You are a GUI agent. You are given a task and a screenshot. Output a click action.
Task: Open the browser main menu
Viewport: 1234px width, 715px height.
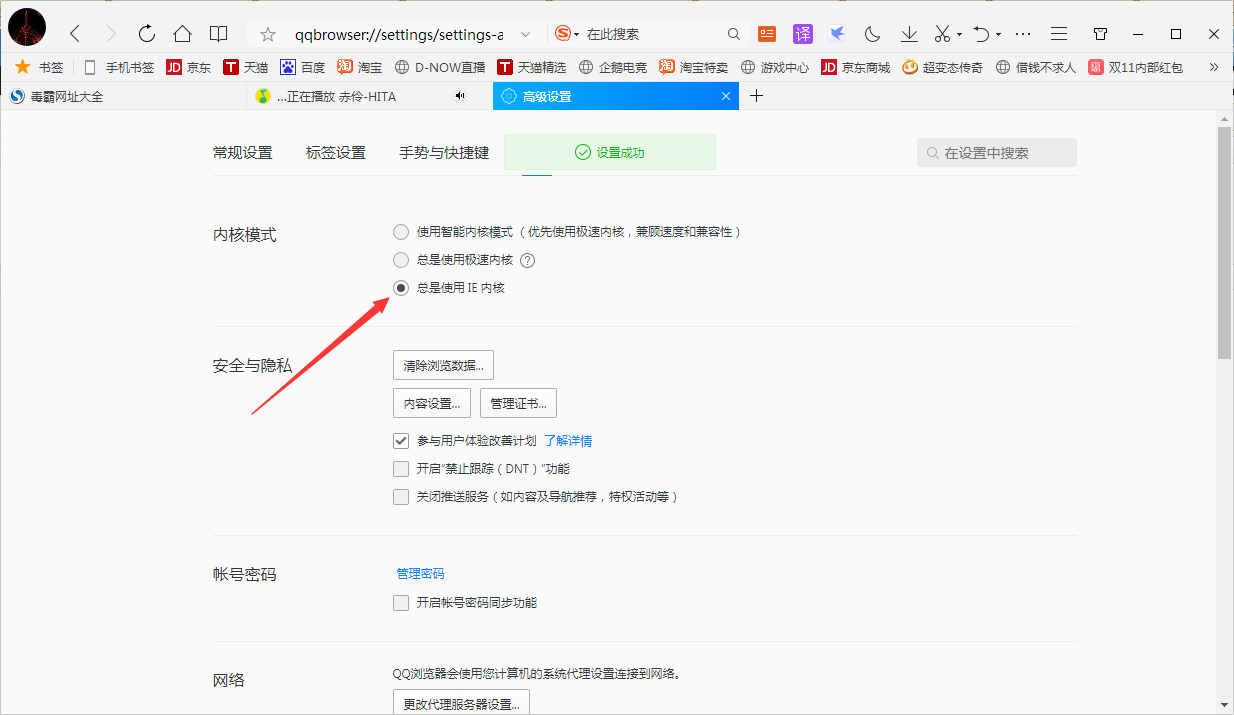(1059, 33)
